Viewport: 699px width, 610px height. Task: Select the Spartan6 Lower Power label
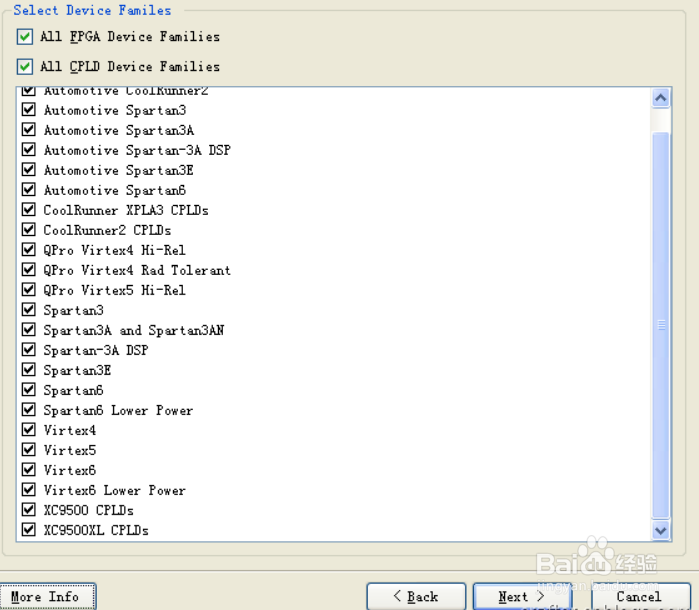(118, 410)
